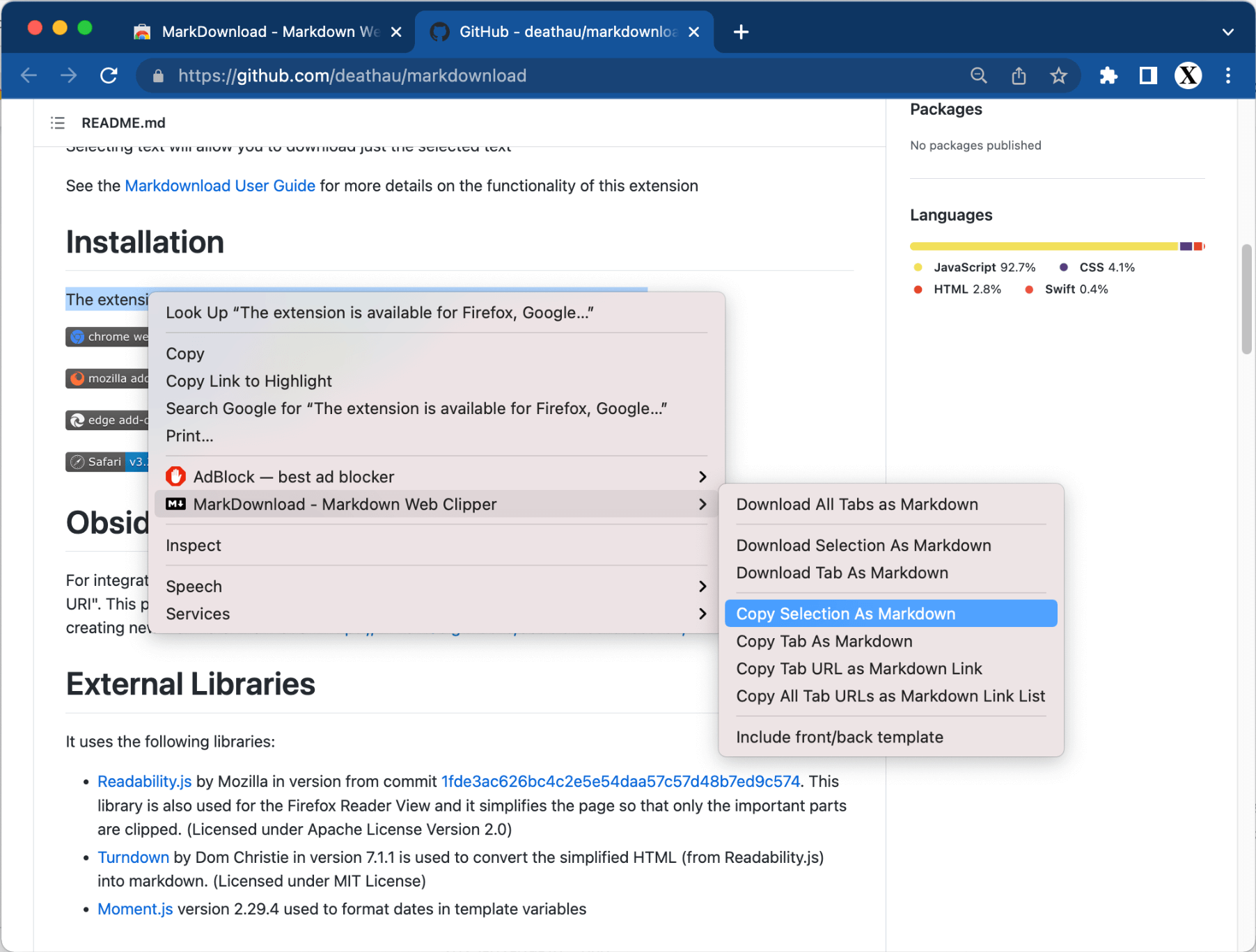Open the Extensions puzzle-piece menu

pyautogui.click(x=1108, y=75)
